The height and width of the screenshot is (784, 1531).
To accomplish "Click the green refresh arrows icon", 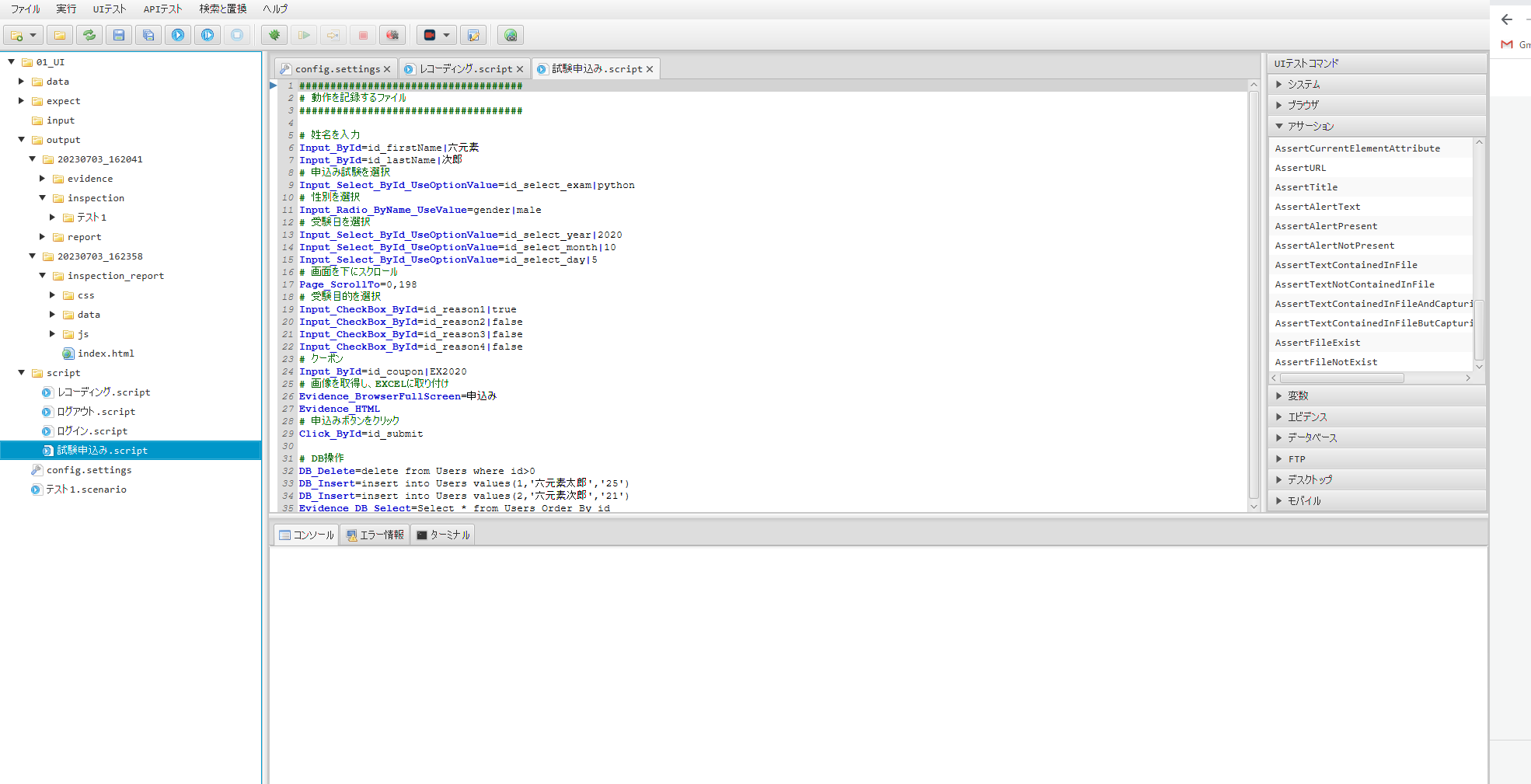I will click(x=89, y=35).
